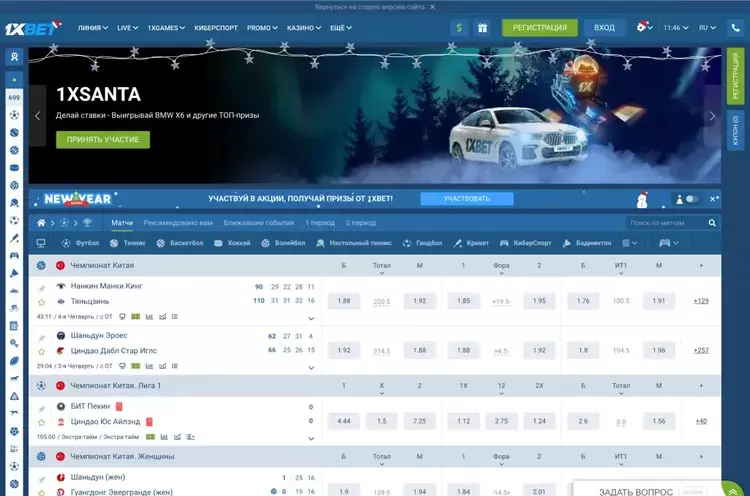The height and width of the screenshot is (496, 750).
Task: Expand markets for Циндао Дабл Стар Иглс chevron
Action: (311, 368)
